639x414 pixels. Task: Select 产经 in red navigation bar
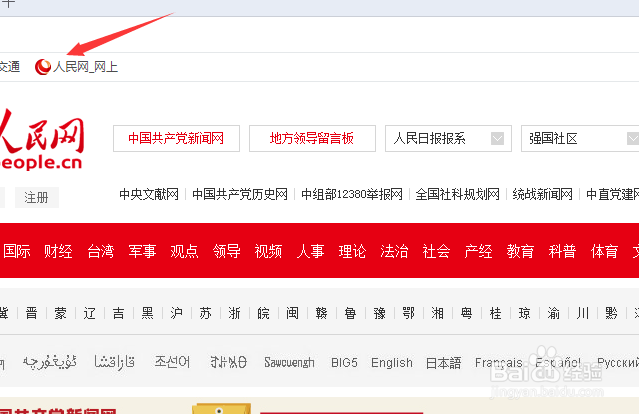tap(478, 251)
